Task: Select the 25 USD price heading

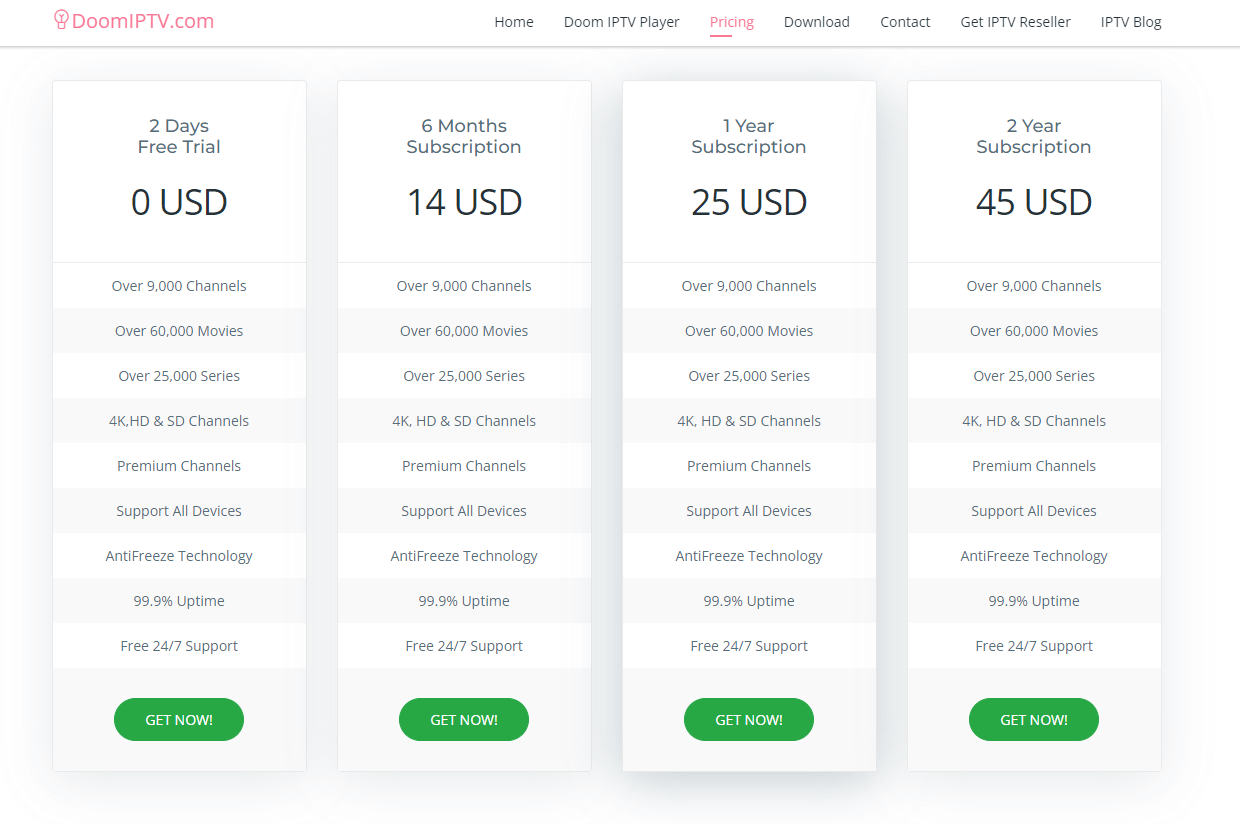Action: [x=749, y=203]
